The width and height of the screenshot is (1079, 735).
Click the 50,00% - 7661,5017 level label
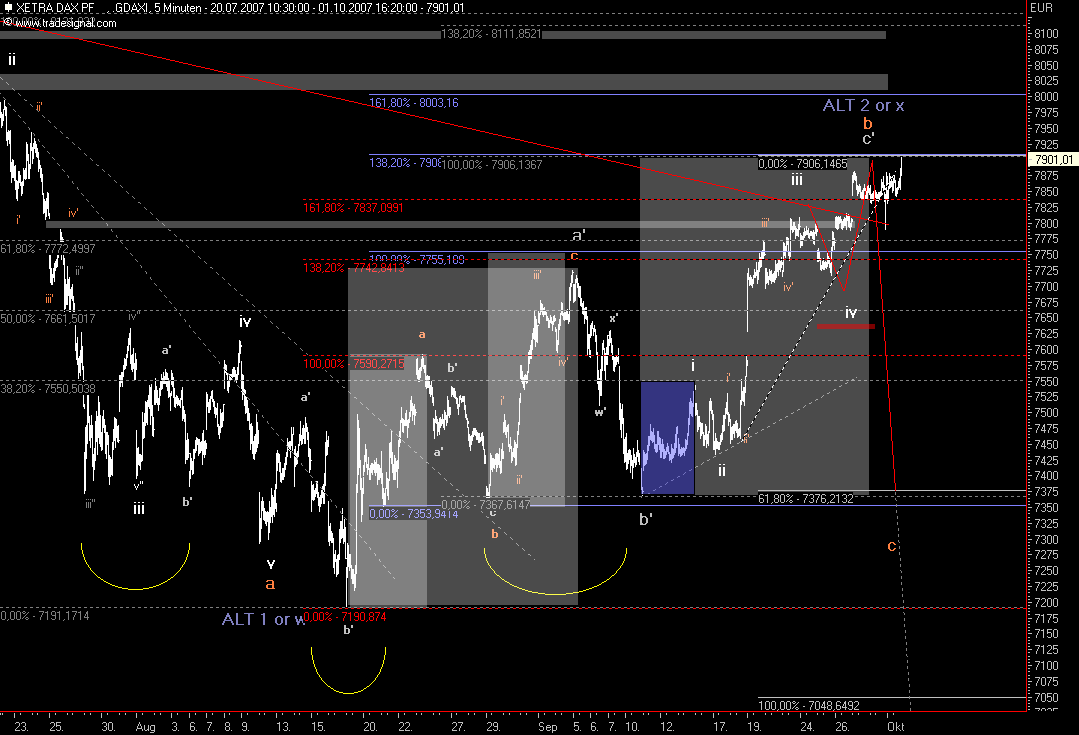pos(48,319)
